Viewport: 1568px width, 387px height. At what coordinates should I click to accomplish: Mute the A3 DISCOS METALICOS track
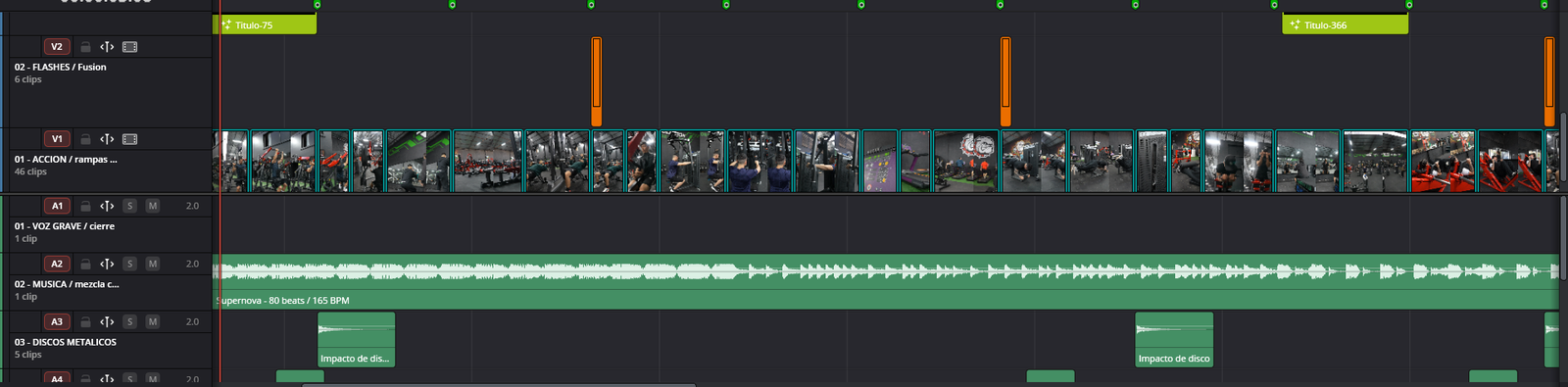(152, 321)
